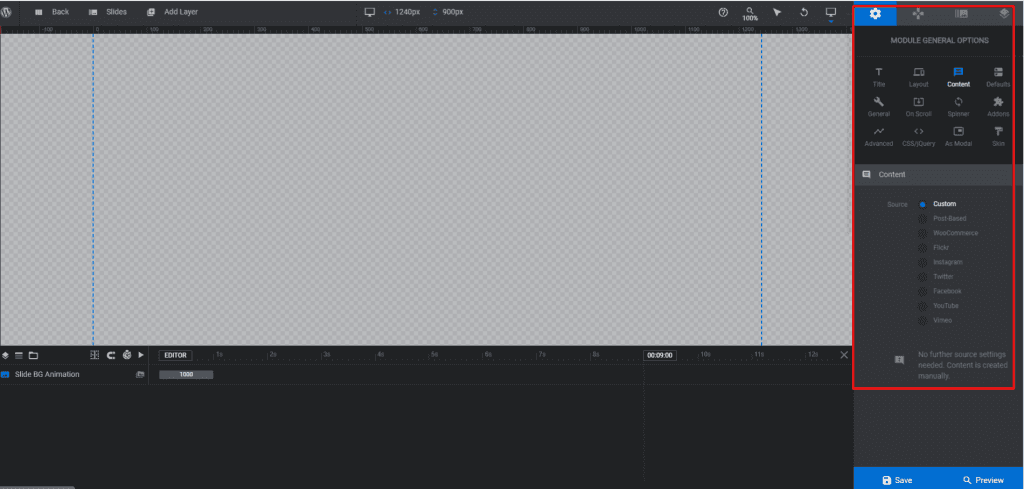Click the Slide BG Animation row folder icon
Screen dimensions: 1024x489
click(x=139, y=375)
